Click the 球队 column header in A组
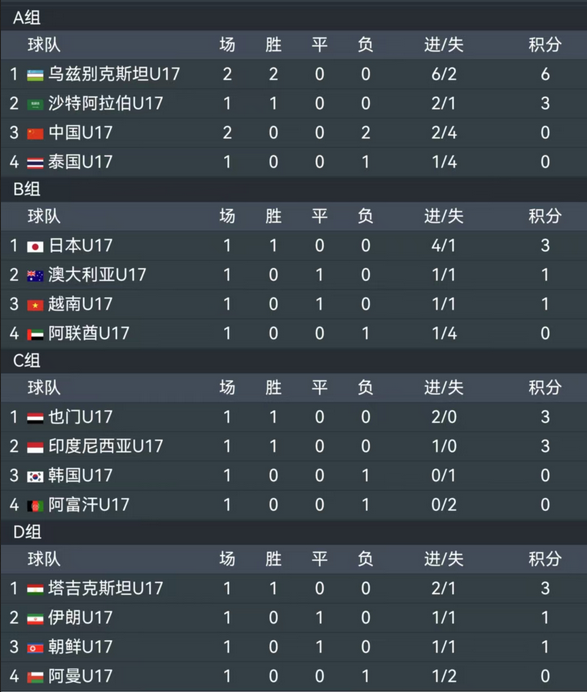 (x=44, y=45)
